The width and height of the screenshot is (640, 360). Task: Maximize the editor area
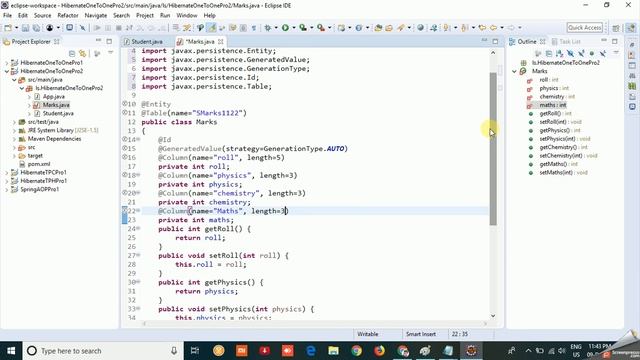(495, 41)
